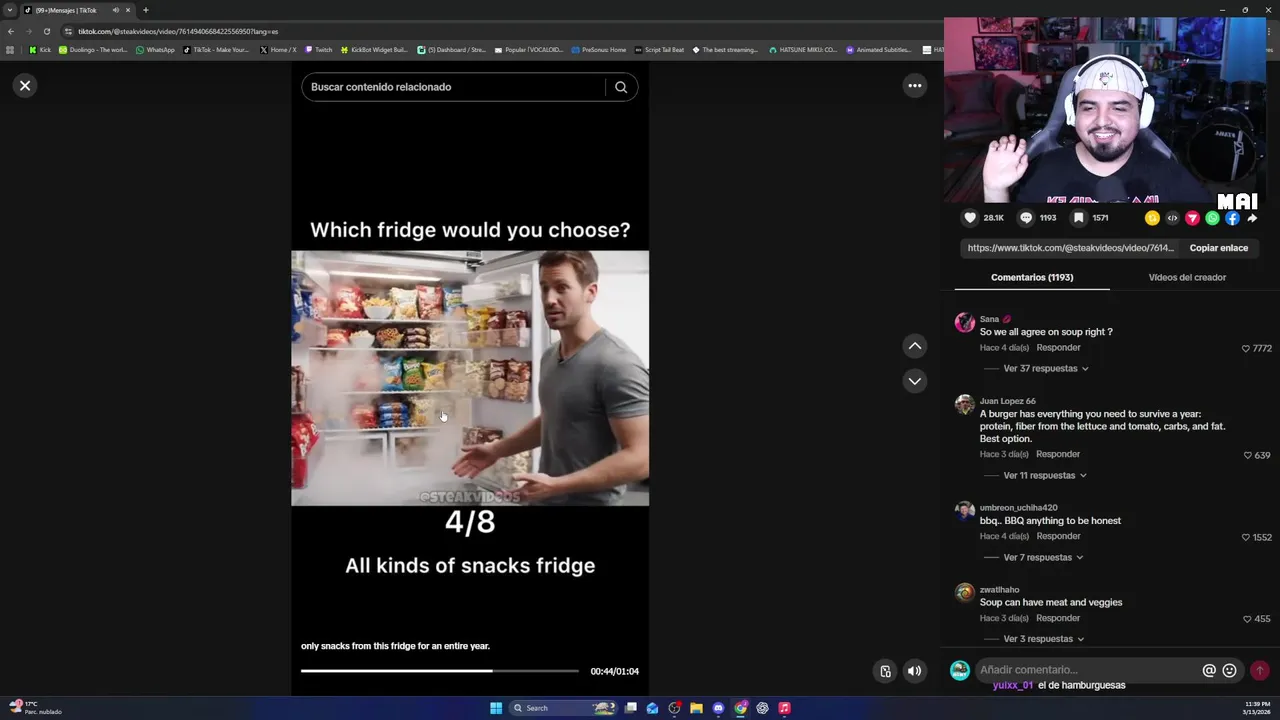Open Juan Lopez 66 username link

point(1007,401)
